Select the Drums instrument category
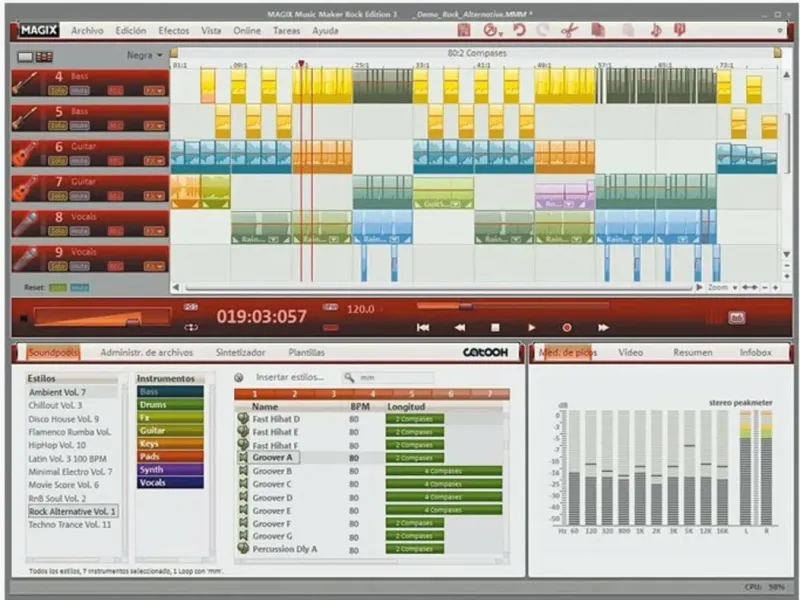The width and height of the screenshot is (800, 600). tap(170, 405)
